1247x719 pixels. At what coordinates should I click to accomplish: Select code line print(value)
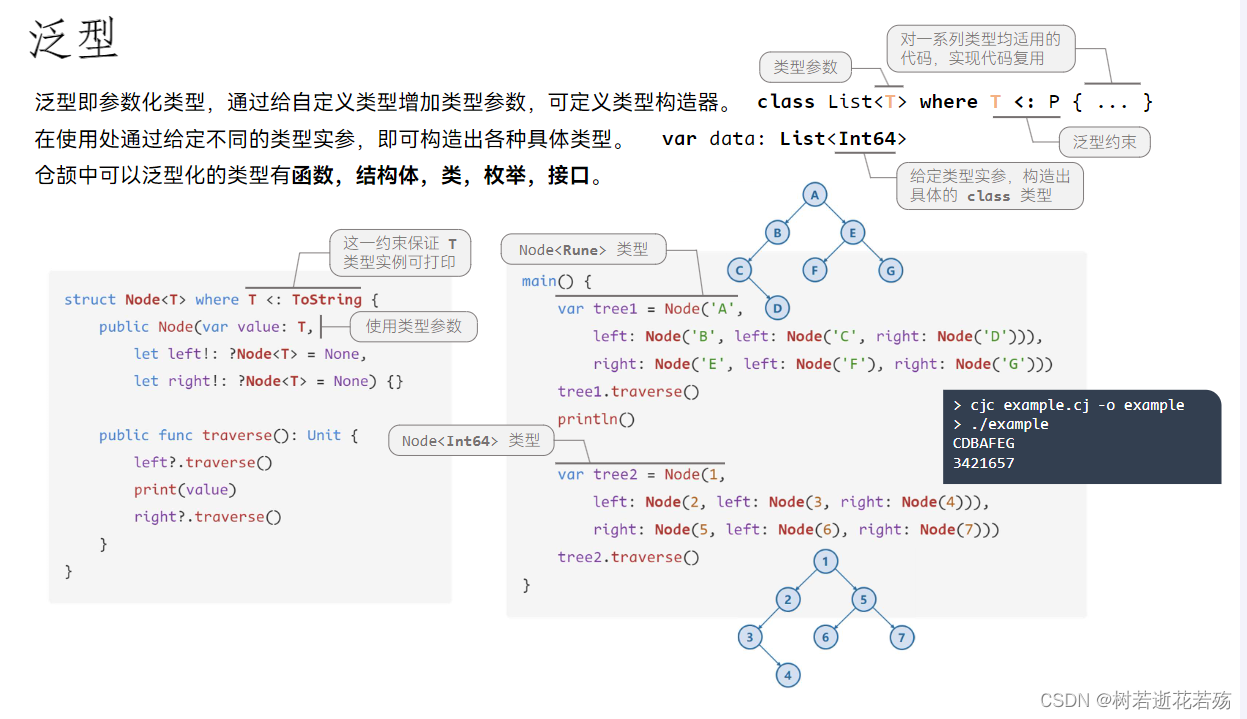tap(185, 489)
